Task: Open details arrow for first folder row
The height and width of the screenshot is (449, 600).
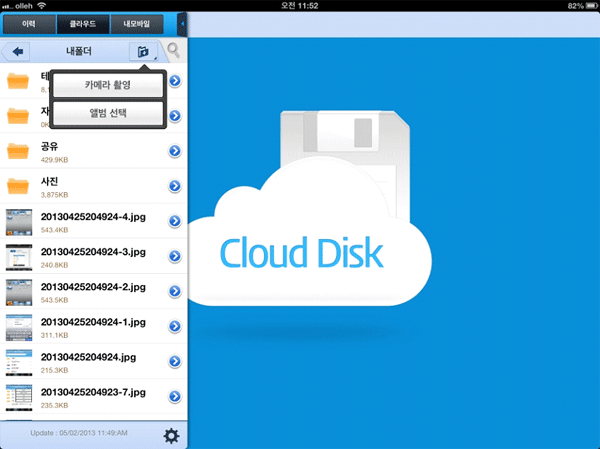Action: pos(175,81)
